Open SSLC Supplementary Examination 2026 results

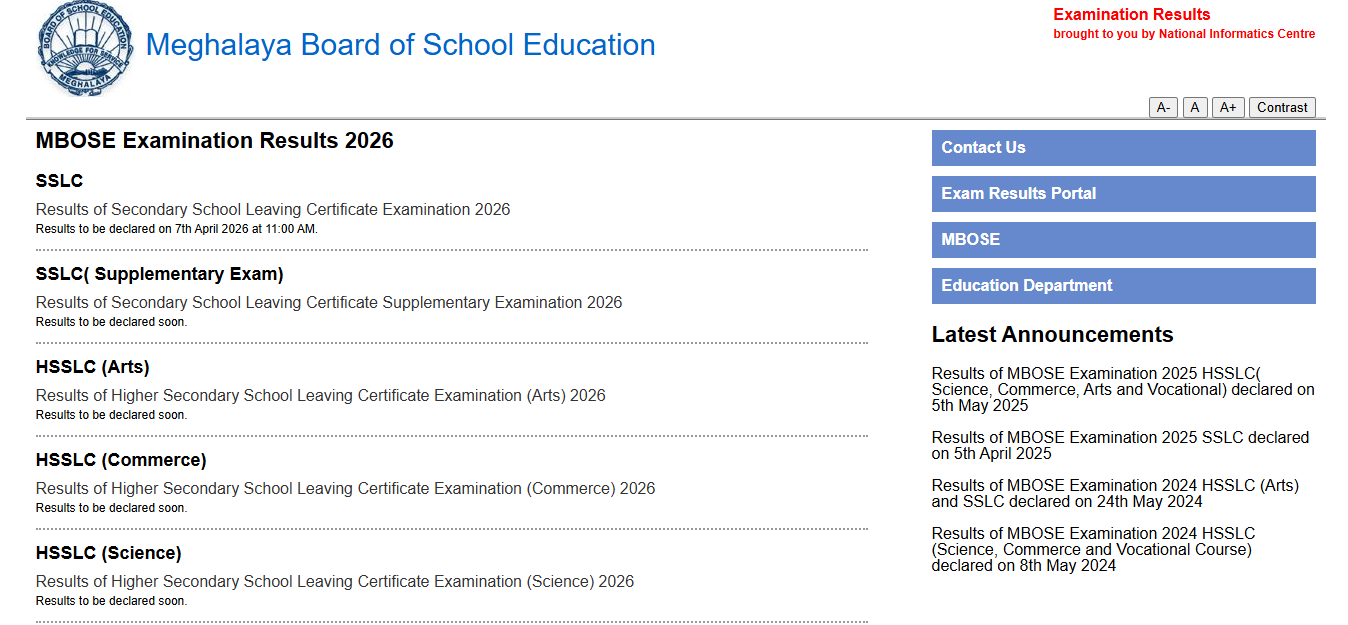[329, 303]
